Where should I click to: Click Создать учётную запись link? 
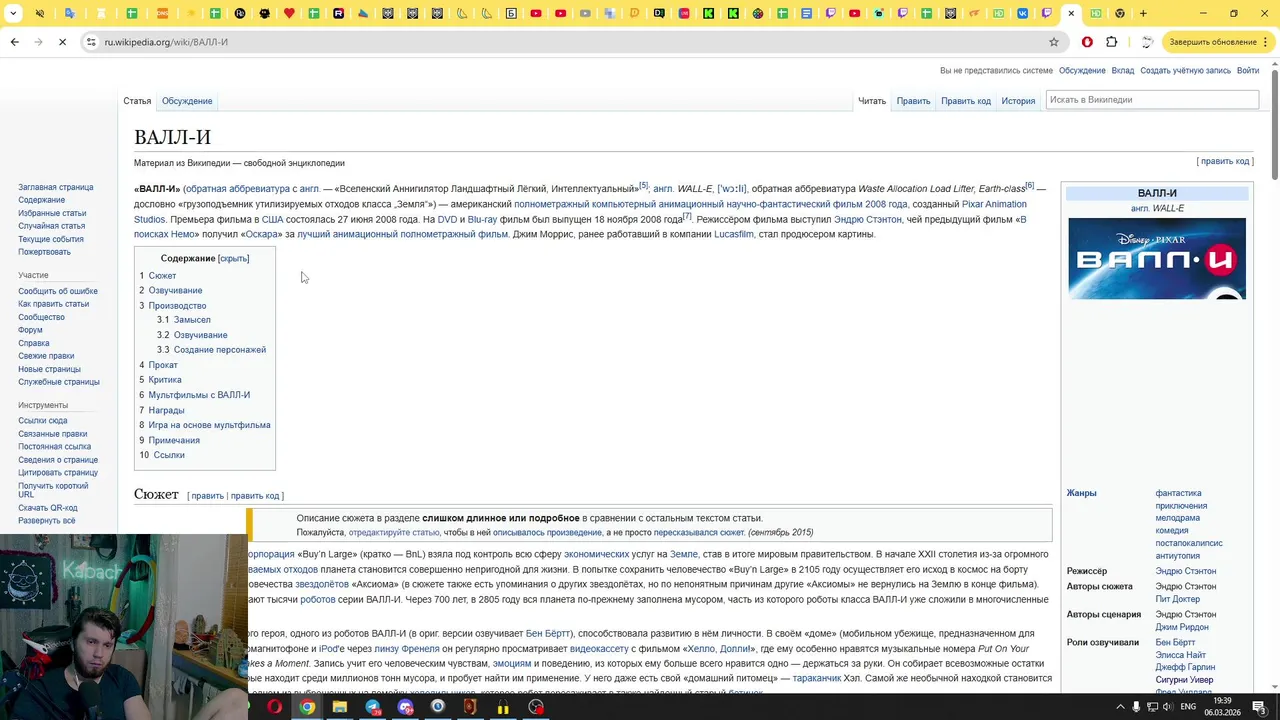[x=1185, y=71]
